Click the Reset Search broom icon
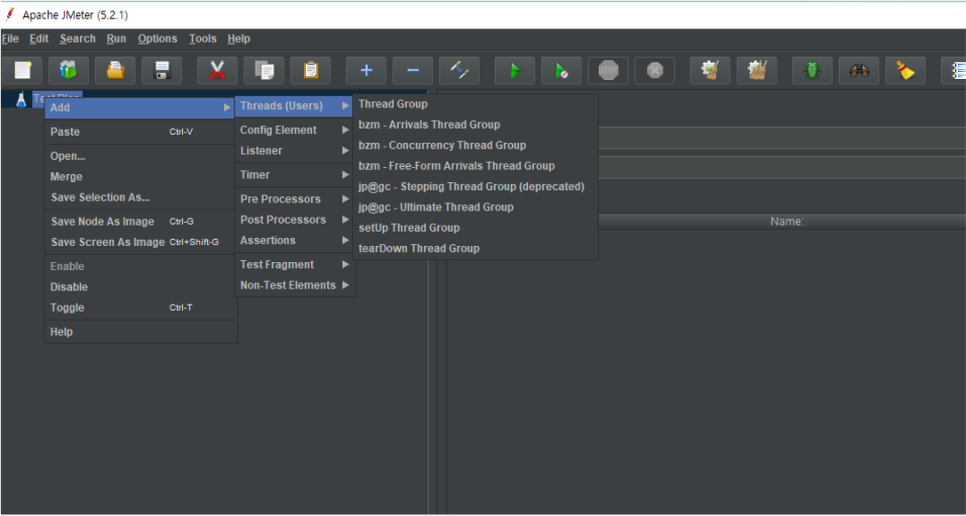This screenshot has height=516, width=966. pyautogui.click(x=906, y=70)
